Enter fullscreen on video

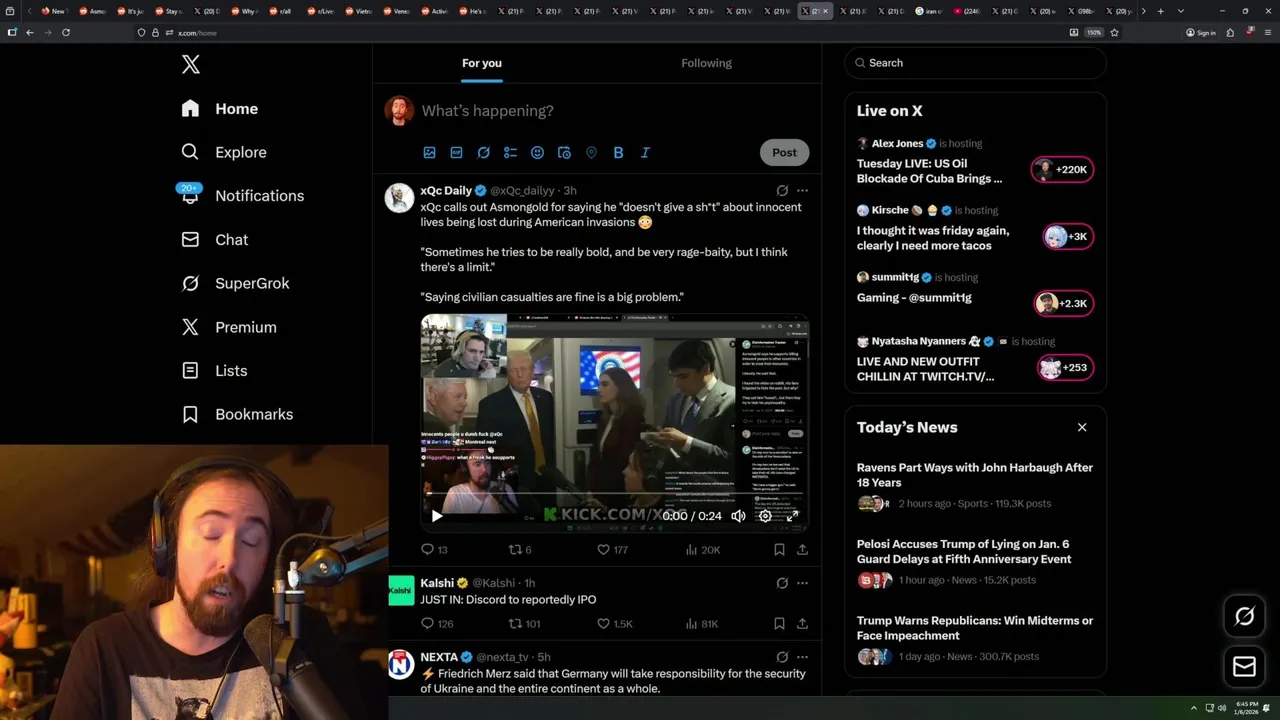coord(792,516)
